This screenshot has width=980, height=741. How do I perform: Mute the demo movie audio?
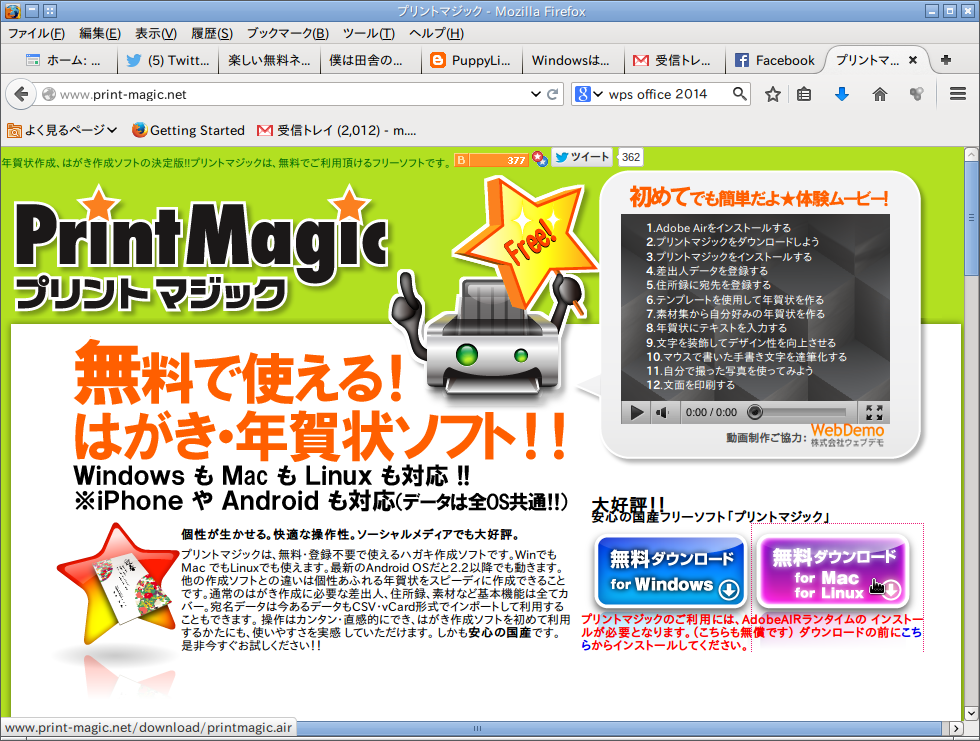(662, 412)
